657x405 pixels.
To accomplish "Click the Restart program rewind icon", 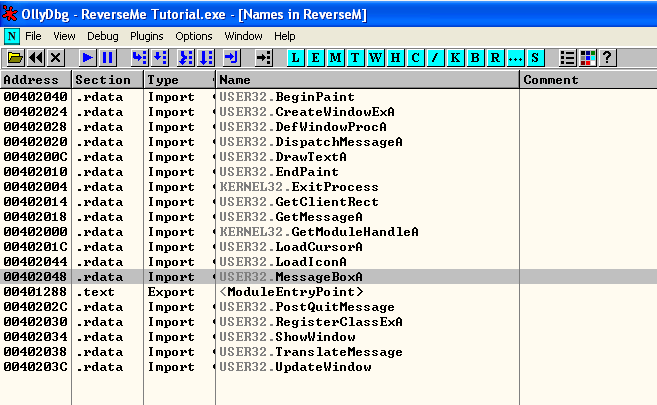I will coord(36,57).
